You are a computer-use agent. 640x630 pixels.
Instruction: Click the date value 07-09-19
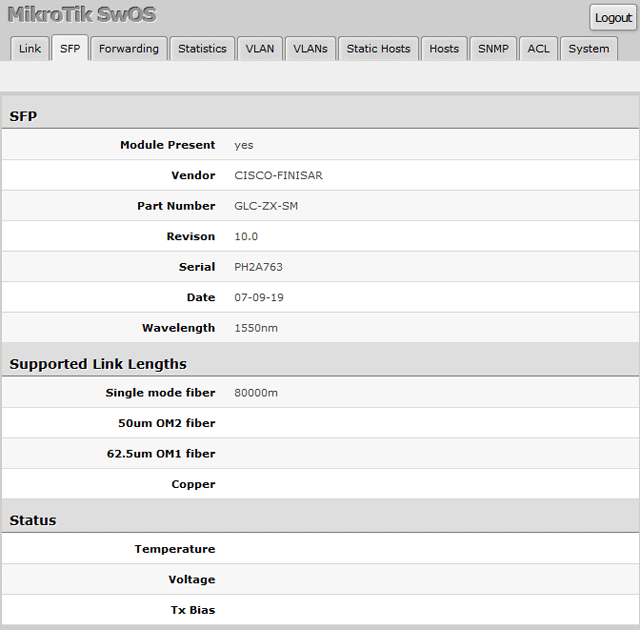259,297
